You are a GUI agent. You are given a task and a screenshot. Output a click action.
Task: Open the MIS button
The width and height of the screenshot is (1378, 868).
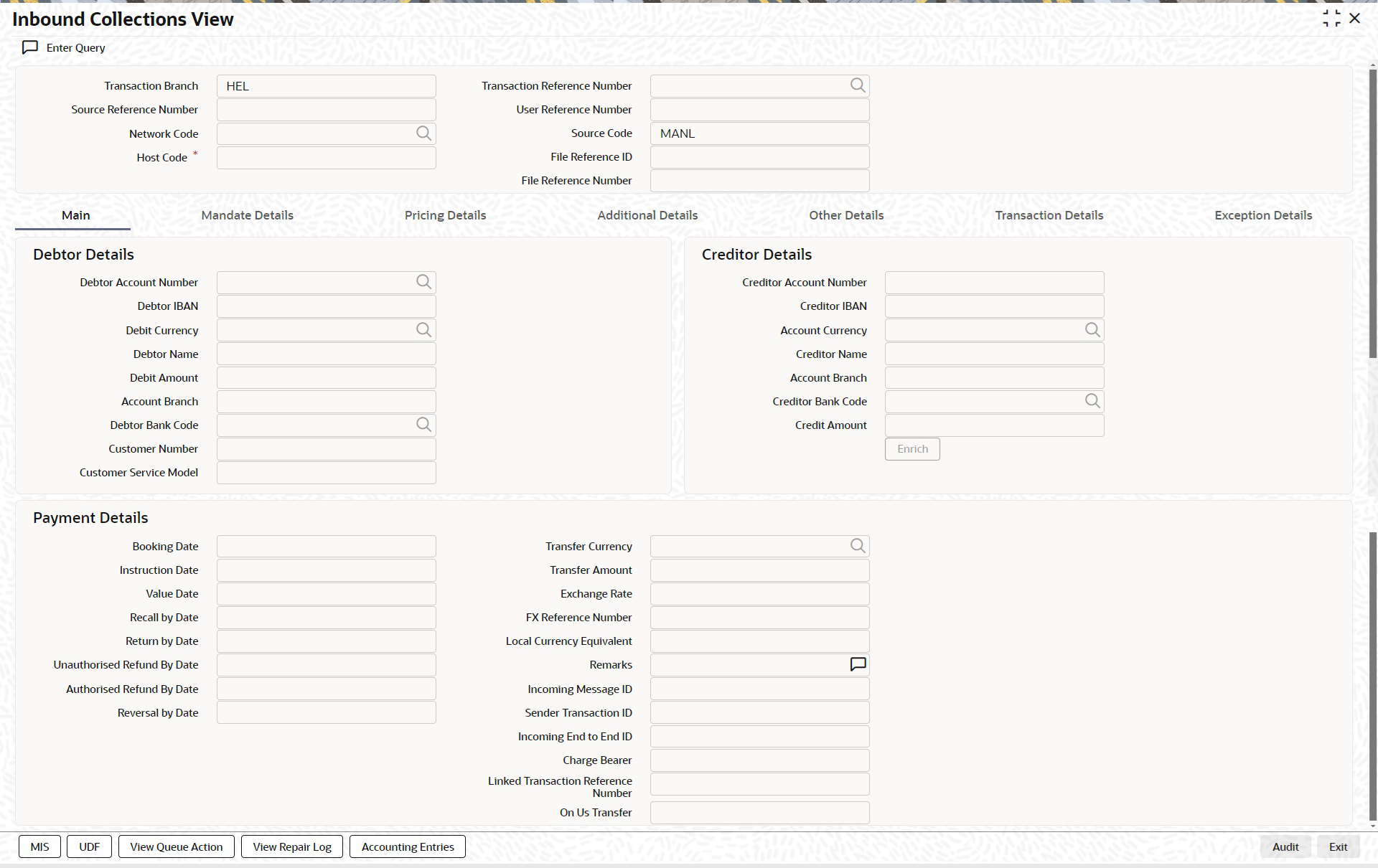[39, 846]
